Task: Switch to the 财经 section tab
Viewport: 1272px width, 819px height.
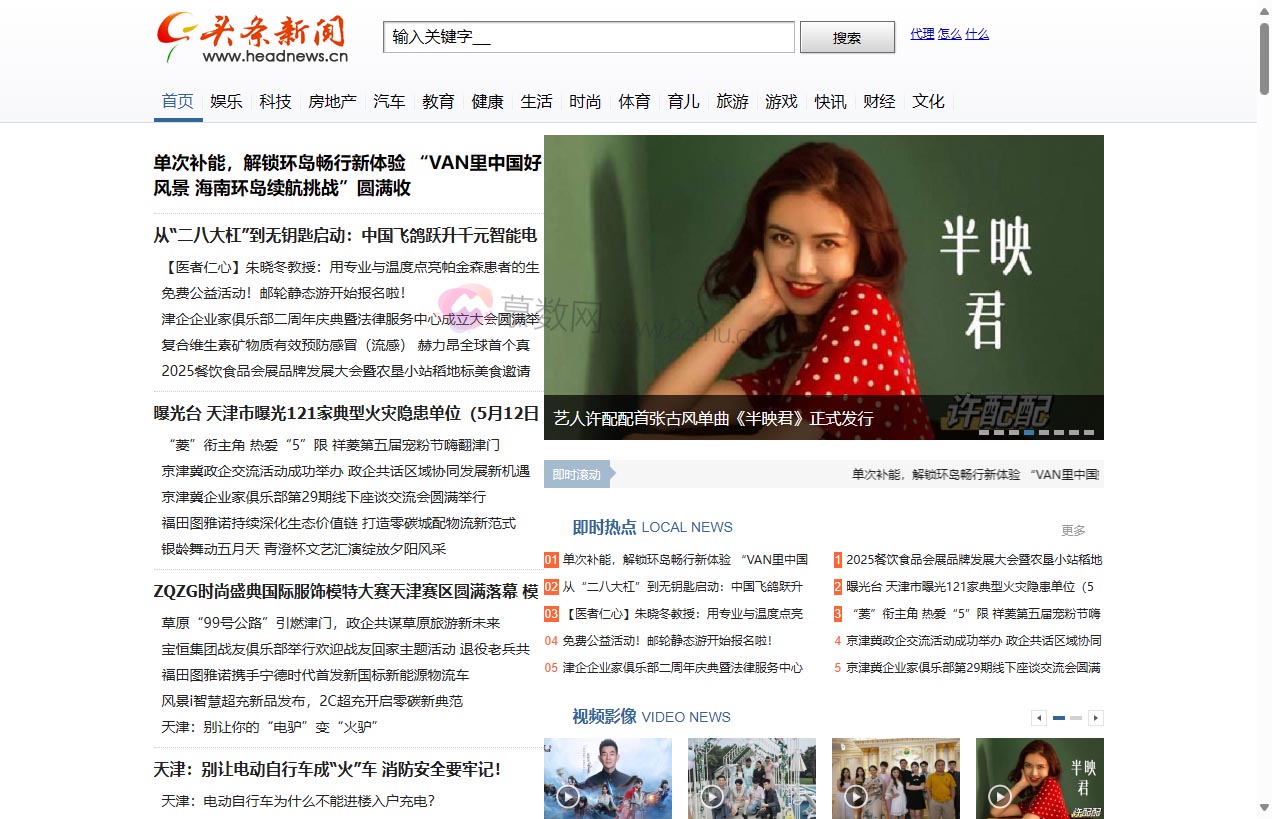Action: click(879, 101)
